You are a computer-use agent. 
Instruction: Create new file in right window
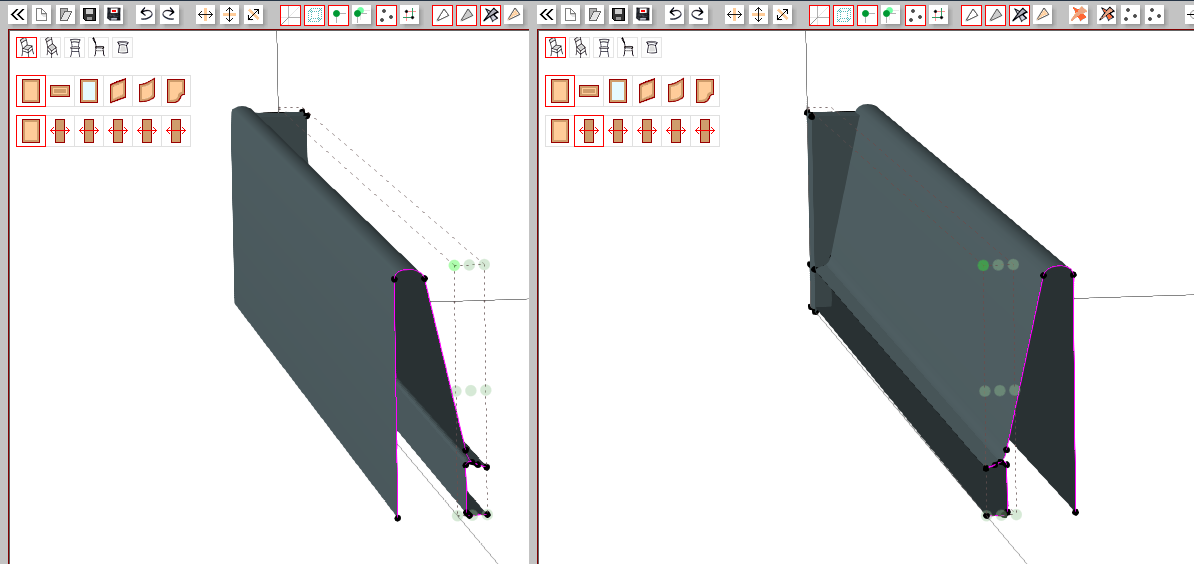click(571, 14)
